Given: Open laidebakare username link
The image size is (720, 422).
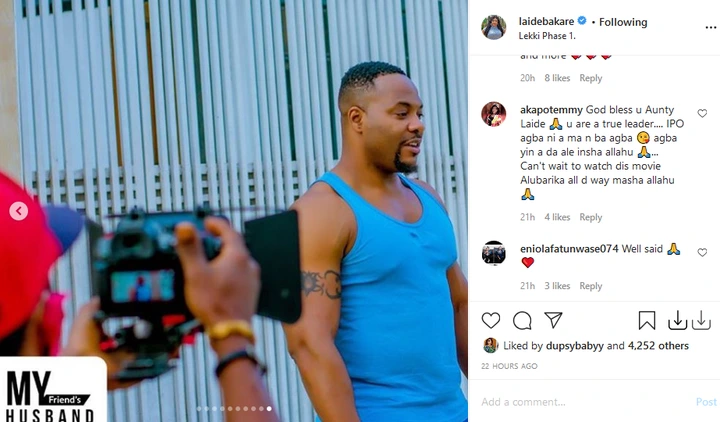Looking at the screenshot, I should click(x=546, y=21).
